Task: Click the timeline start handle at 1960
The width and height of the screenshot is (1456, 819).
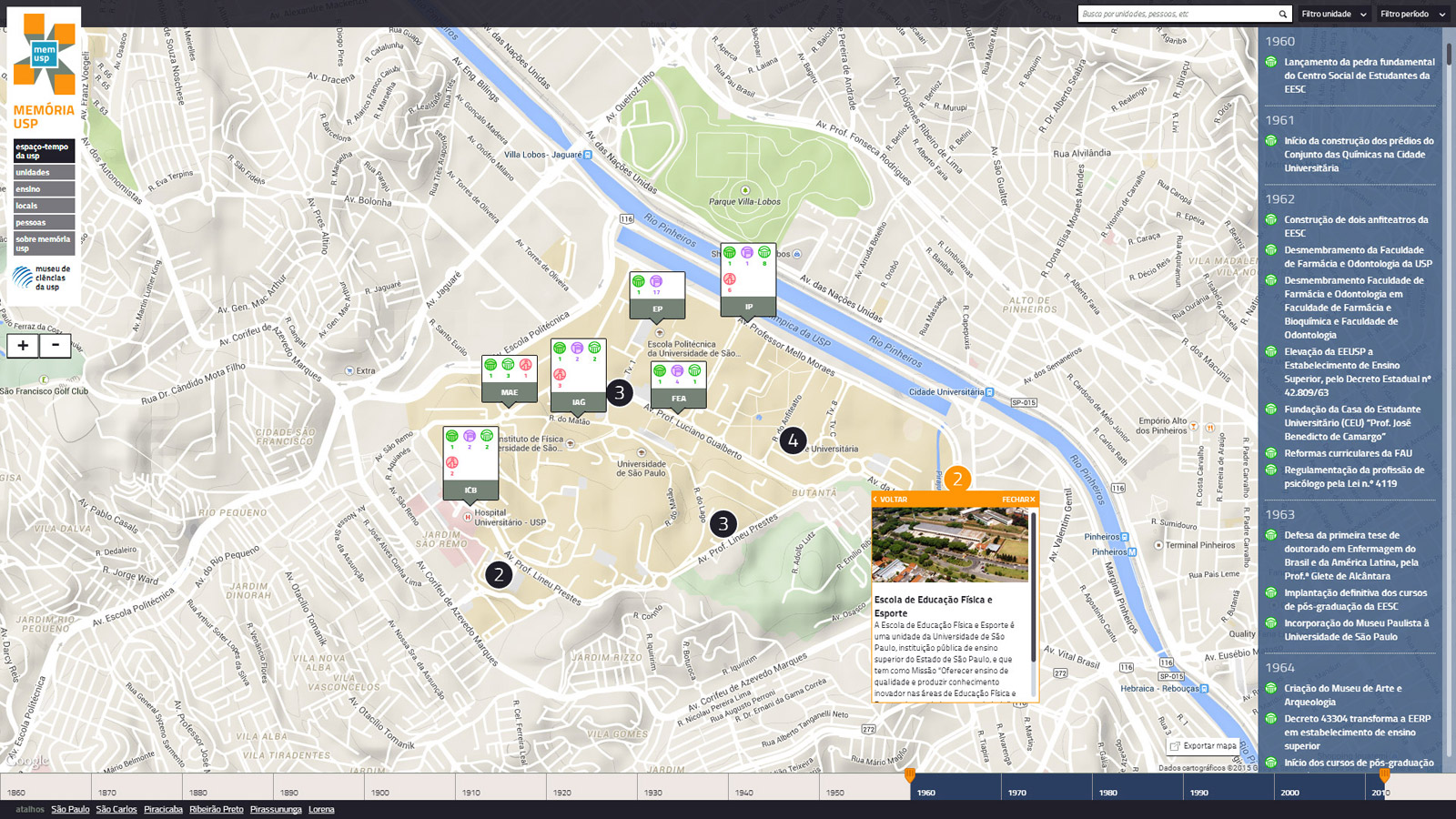Action: pos(910,775)
